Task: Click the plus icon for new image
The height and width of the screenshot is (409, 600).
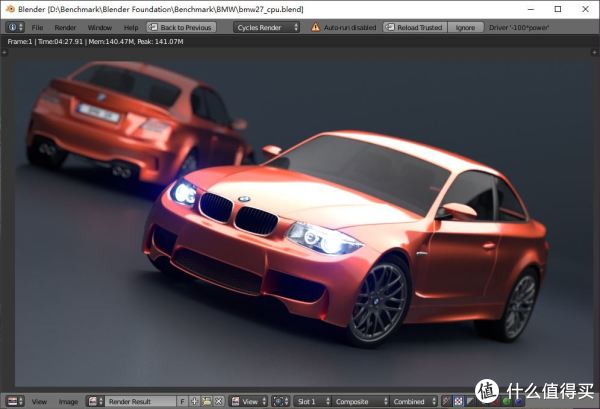Action: tap(194, 401)
